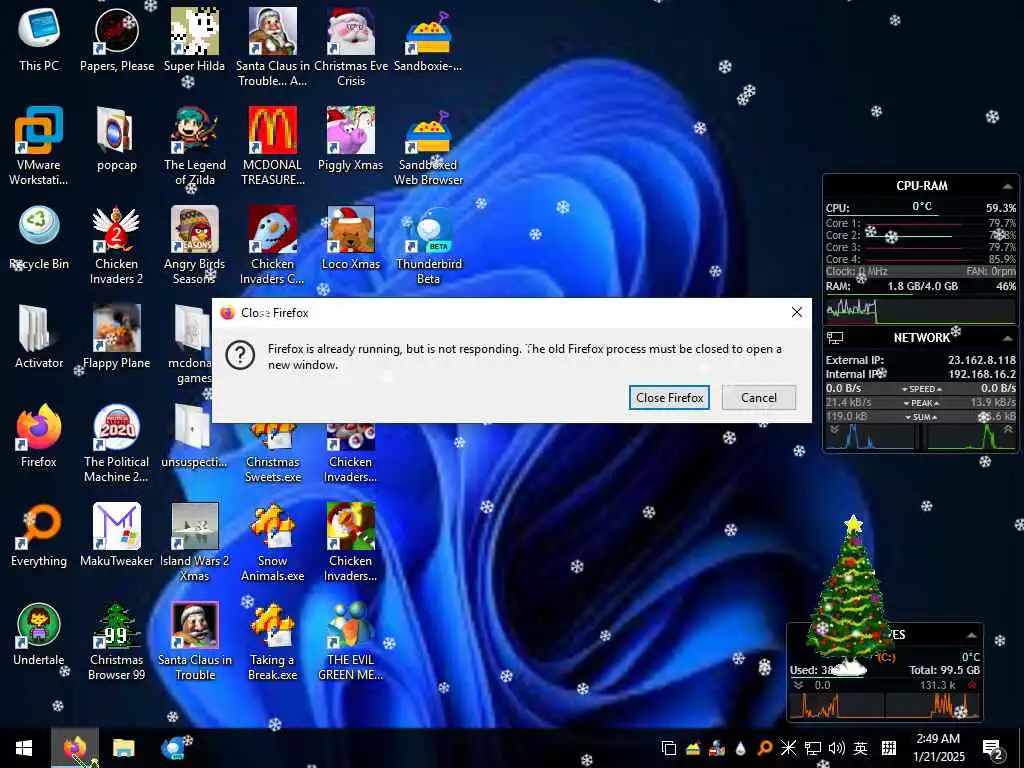Open the network tray icon

(x=812, y=748)
